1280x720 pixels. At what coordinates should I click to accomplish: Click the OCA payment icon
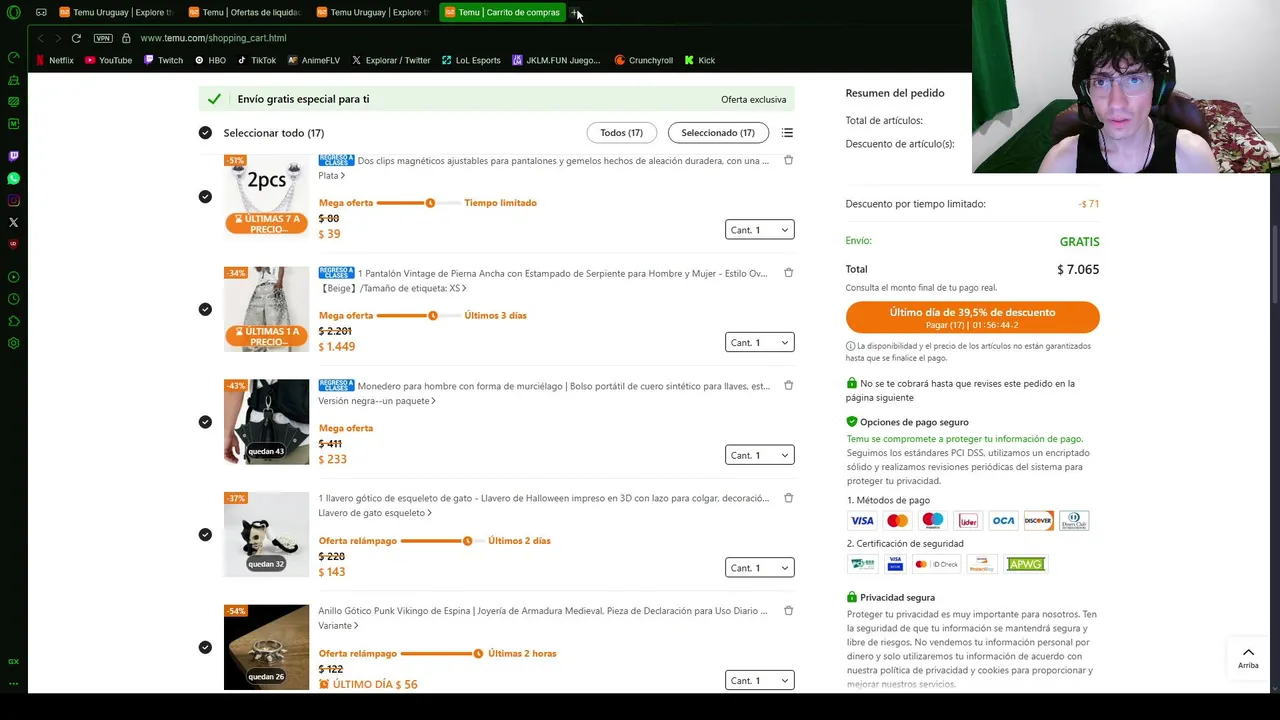(x=1003, y=520)
